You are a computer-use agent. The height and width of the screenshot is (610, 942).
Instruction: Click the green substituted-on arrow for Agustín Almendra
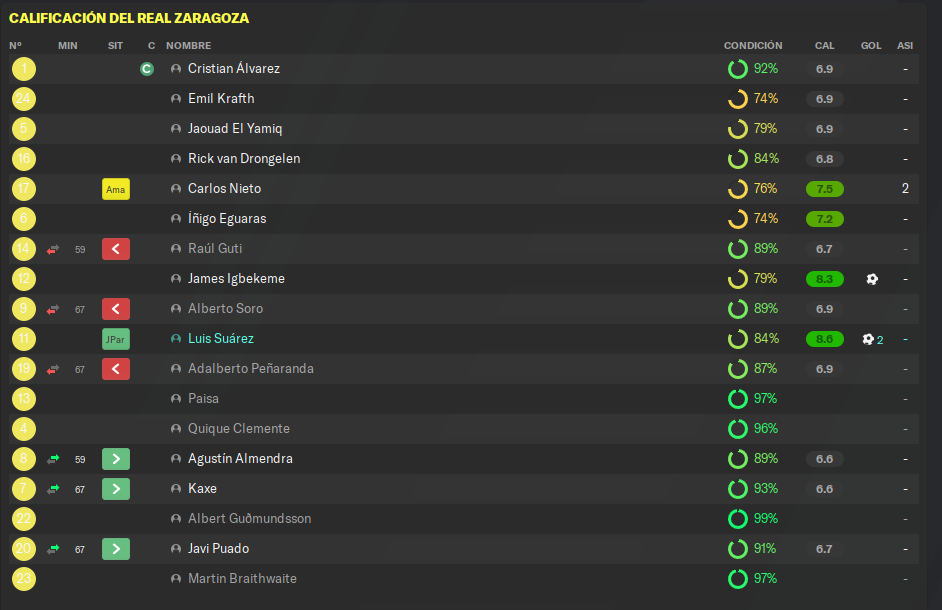pos(116,459)
